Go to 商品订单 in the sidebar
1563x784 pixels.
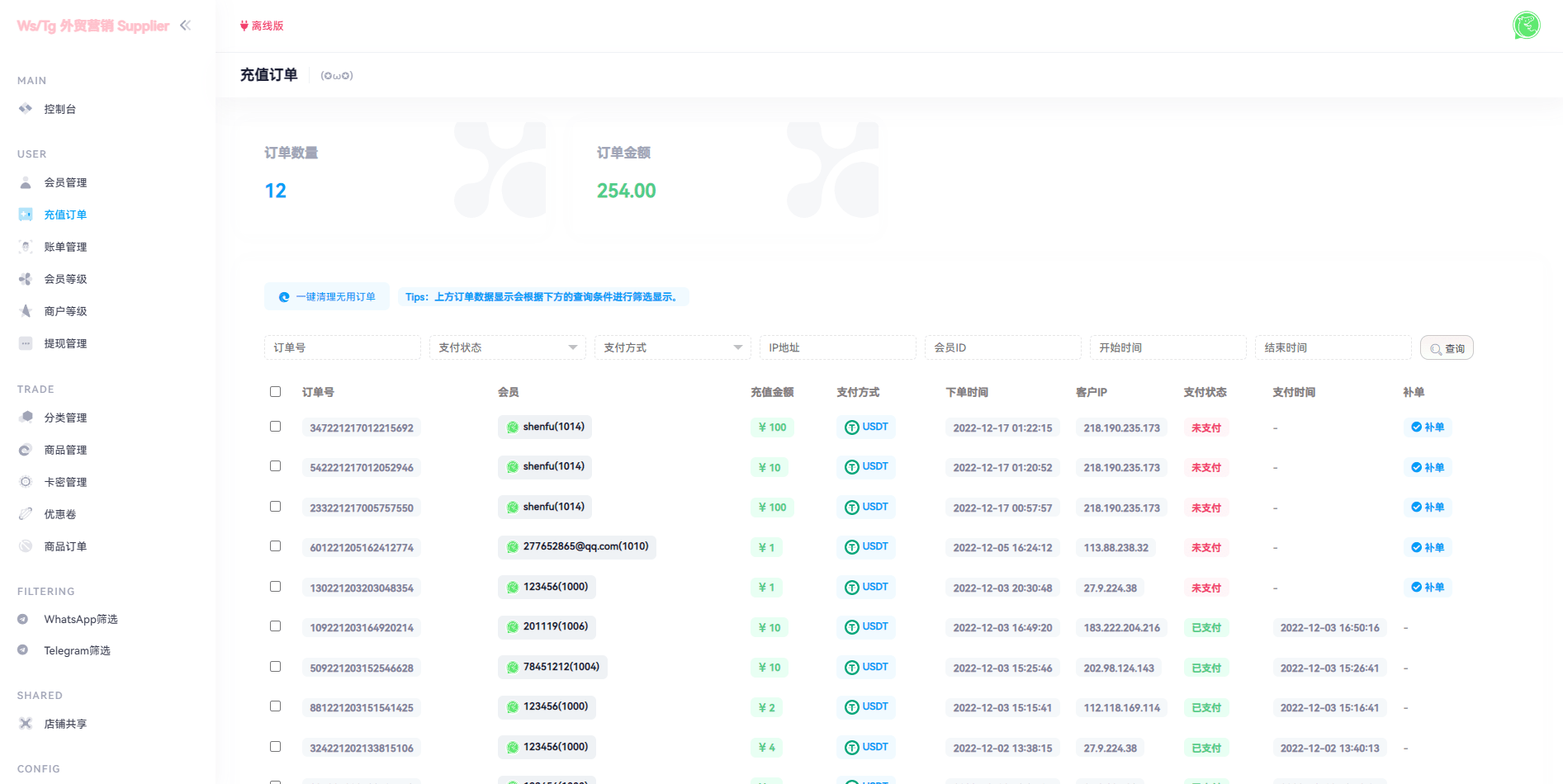pyautogui.click(x=65, y=546)
